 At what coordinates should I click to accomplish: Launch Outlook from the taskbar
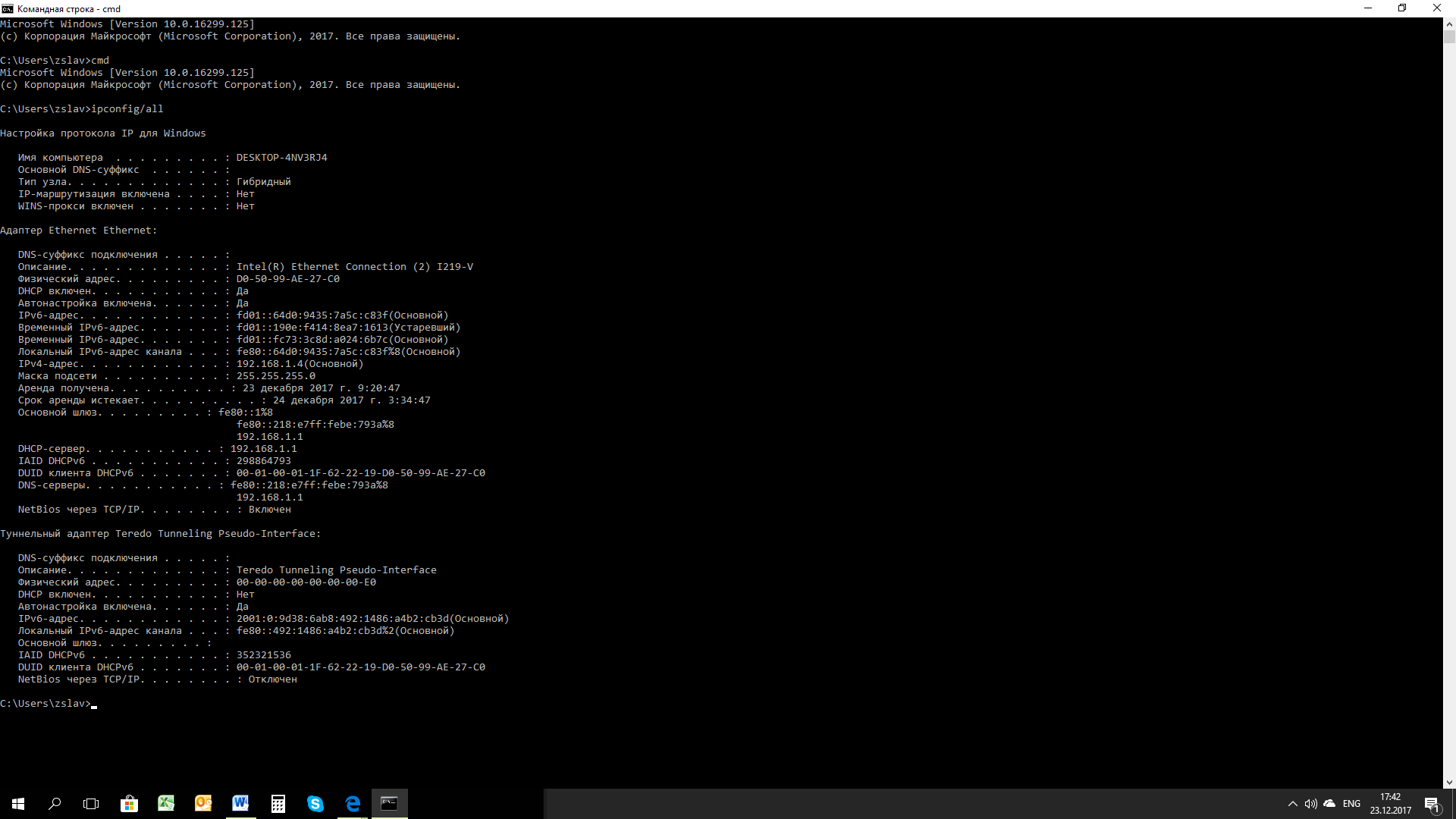[203, 804]
